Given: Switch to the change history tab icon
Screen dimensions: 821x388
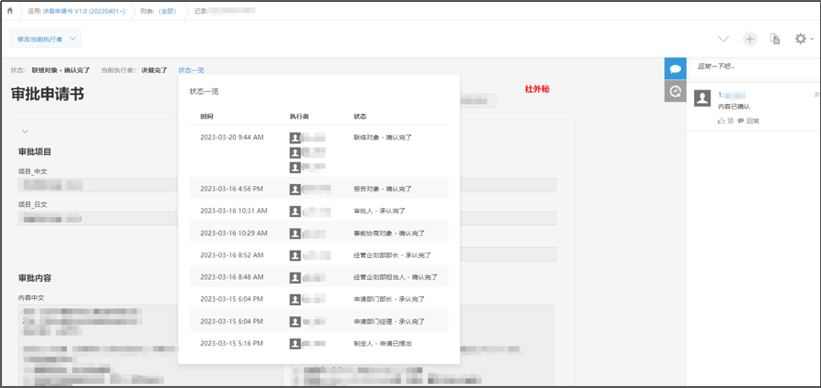Looking at the screenshot, I should (675, 91).
